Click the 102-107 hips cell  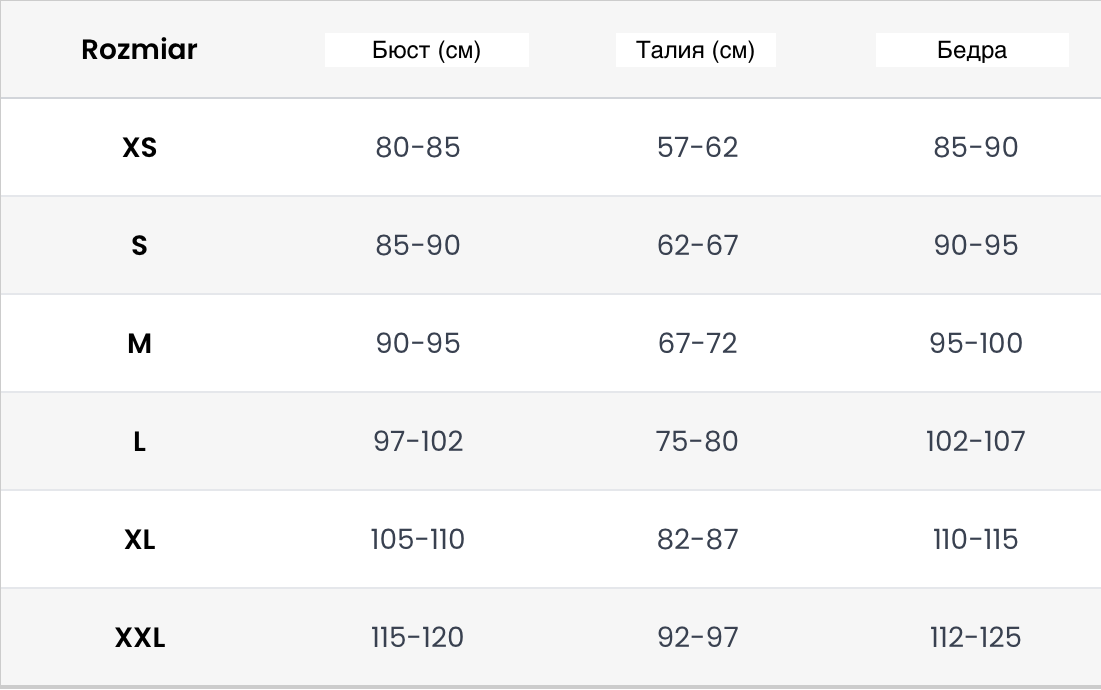[x=975, y=442]
